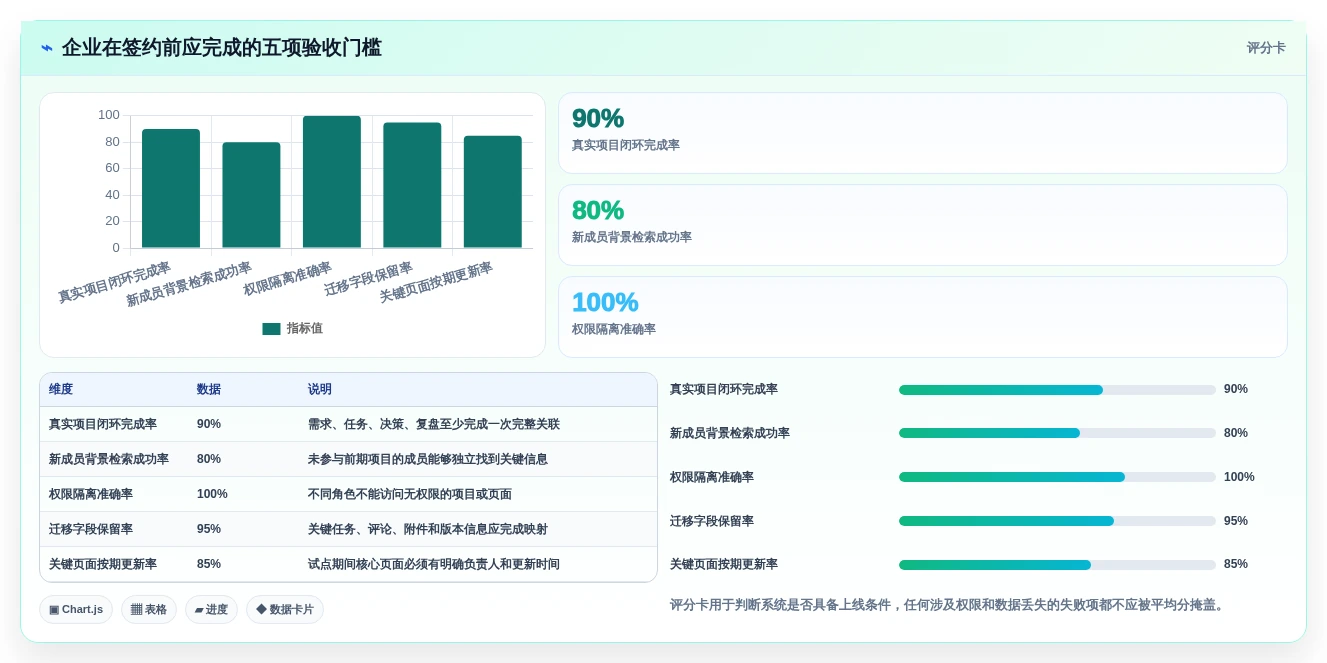Click the 维度 column header
The height and width of the screenshot is (663, 1327).
click(x=61, y=389)
